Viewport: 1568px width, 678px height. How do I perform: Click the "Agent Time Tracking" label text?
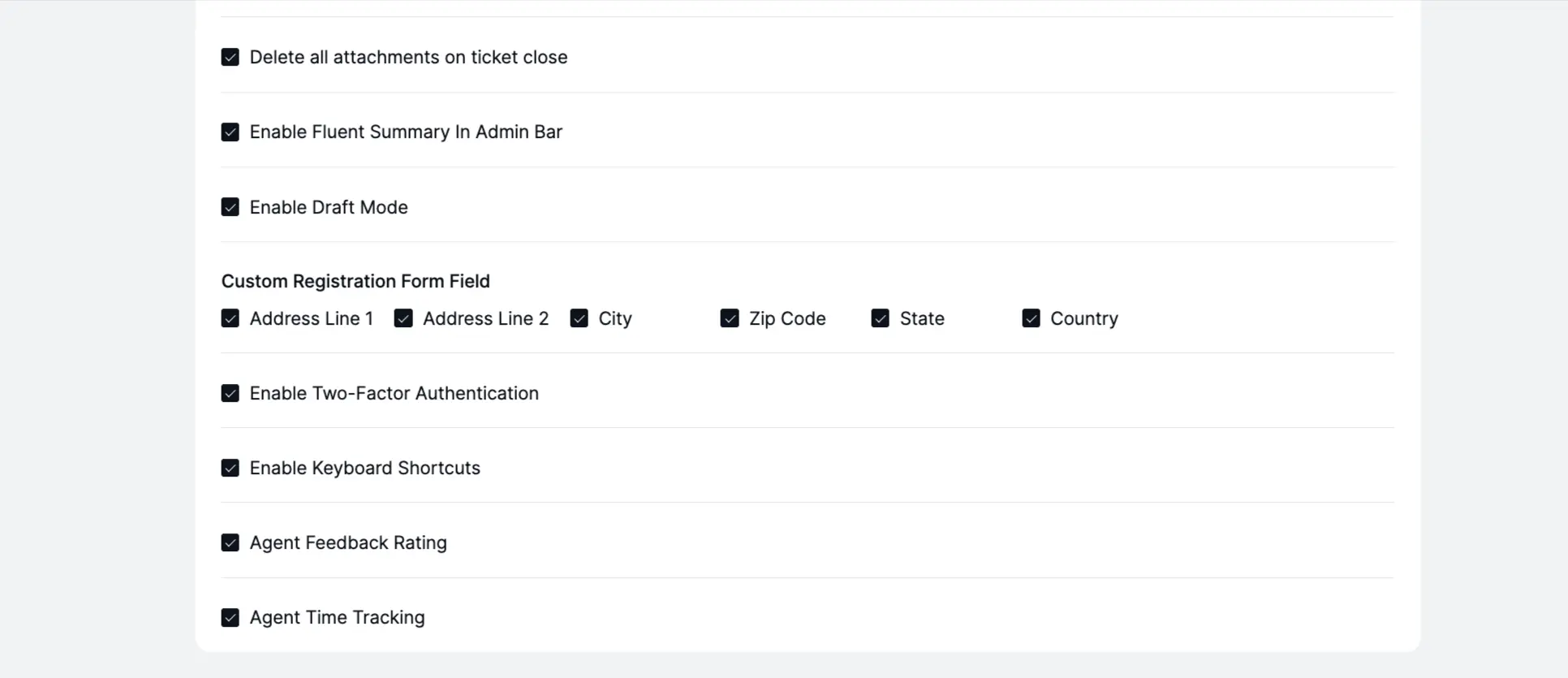[x=337, y=617]
